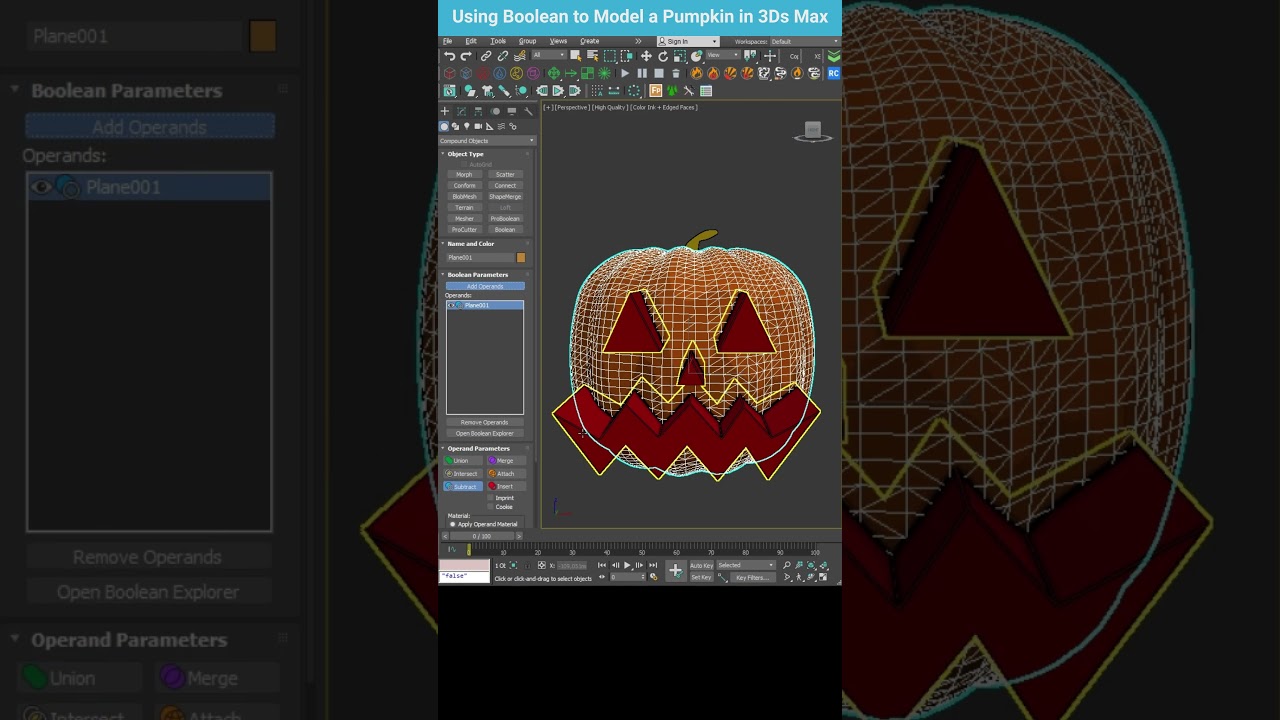Go to the end frame
This screenshot has width=1280, height=720.
pos(653,565)
